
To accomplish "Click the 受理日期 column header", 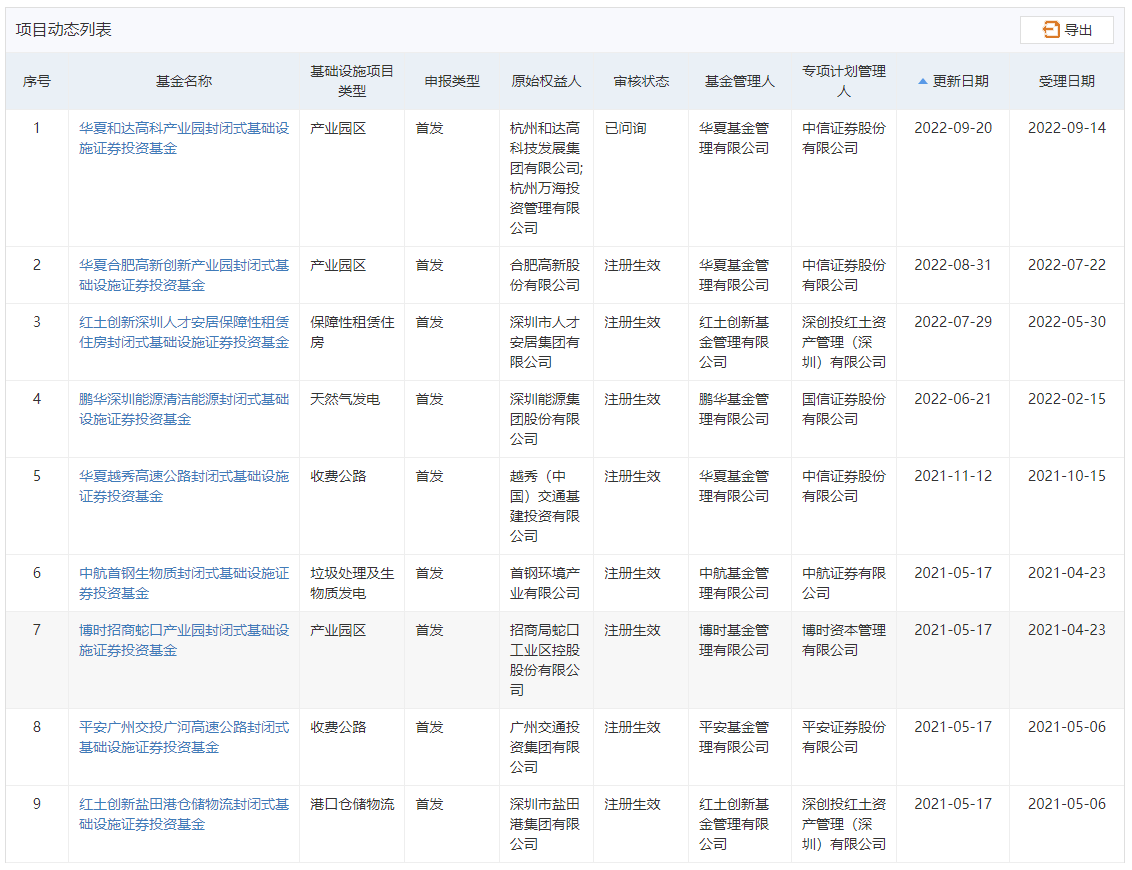I will point(1066,81).
